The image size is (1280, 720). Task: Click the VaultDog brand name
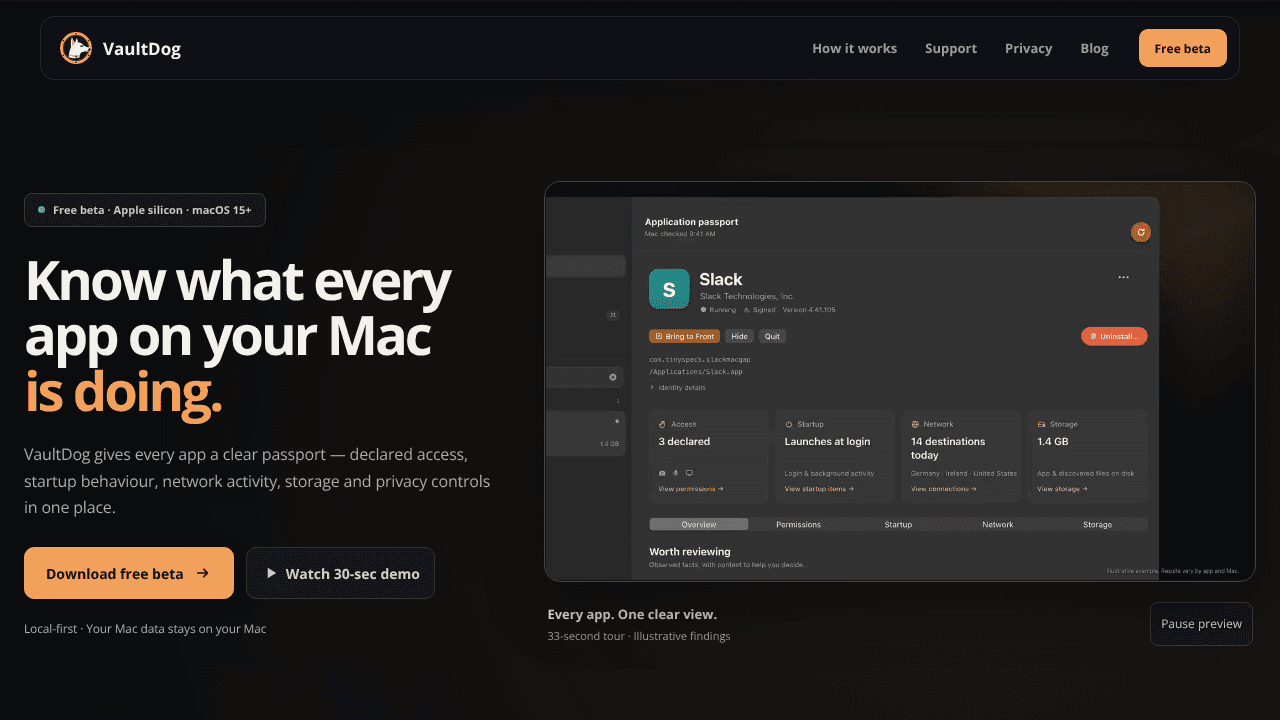coord(142,49)
